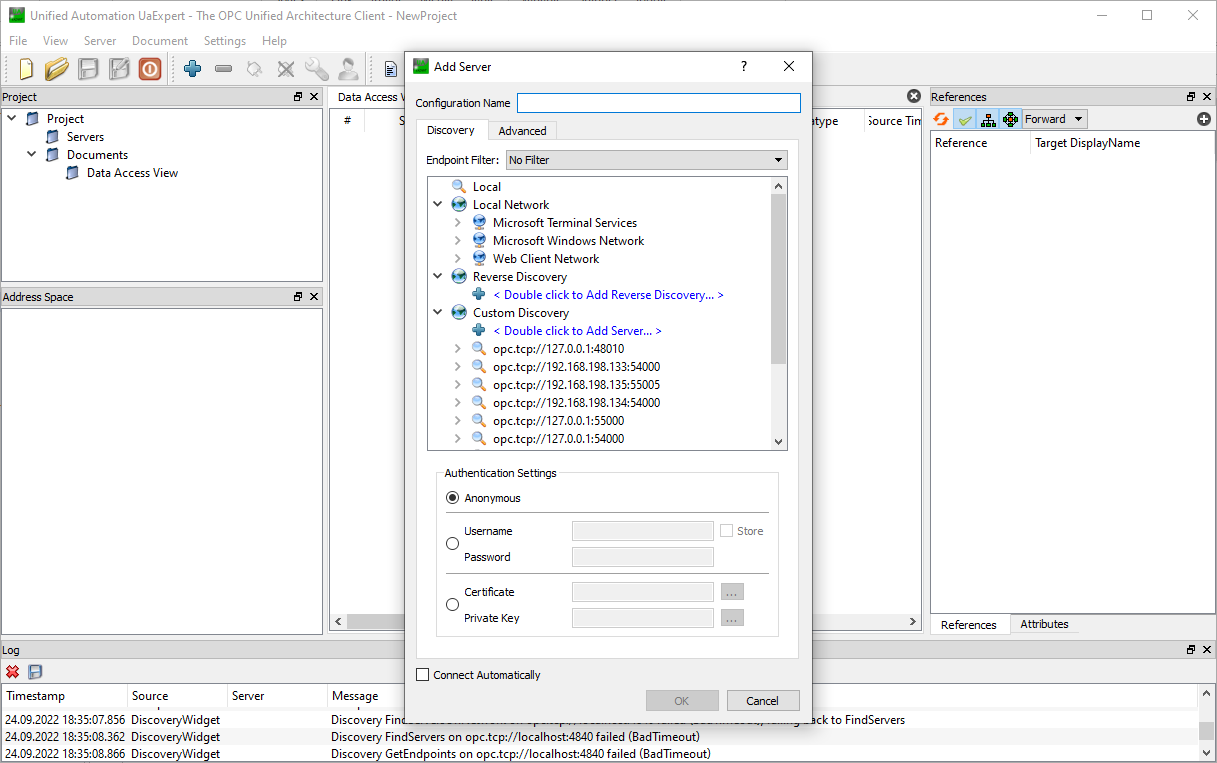Click the Add Reverse Discovery plus icon
This screenshot has height=763, width=1217.
479,295
